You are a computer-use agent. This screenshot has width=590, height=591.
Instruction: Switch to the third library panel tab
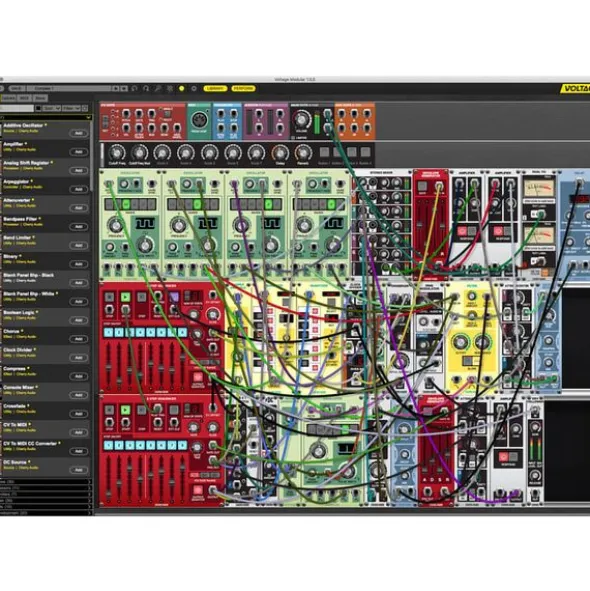(40, 98)
